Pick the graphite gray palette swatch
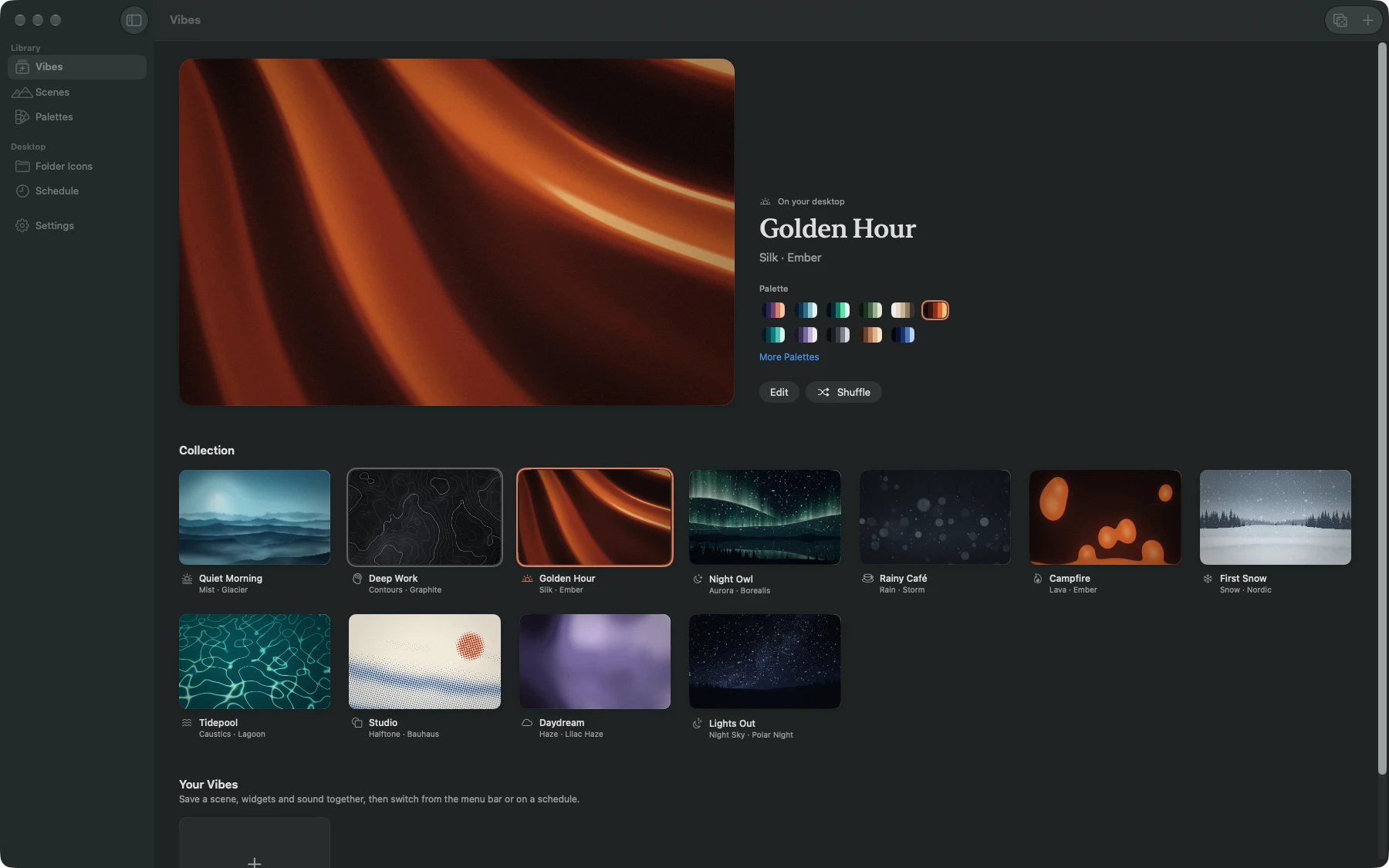Screen dimensions: 1389x868 click(x=838, y=335)
